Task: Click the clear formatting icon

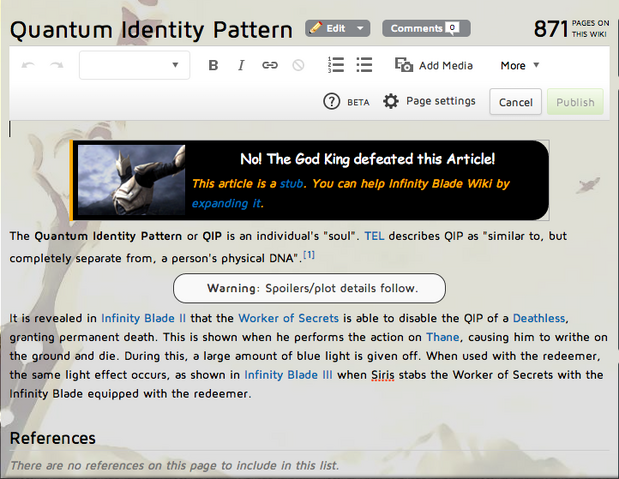Action: (x=298, y=65)
